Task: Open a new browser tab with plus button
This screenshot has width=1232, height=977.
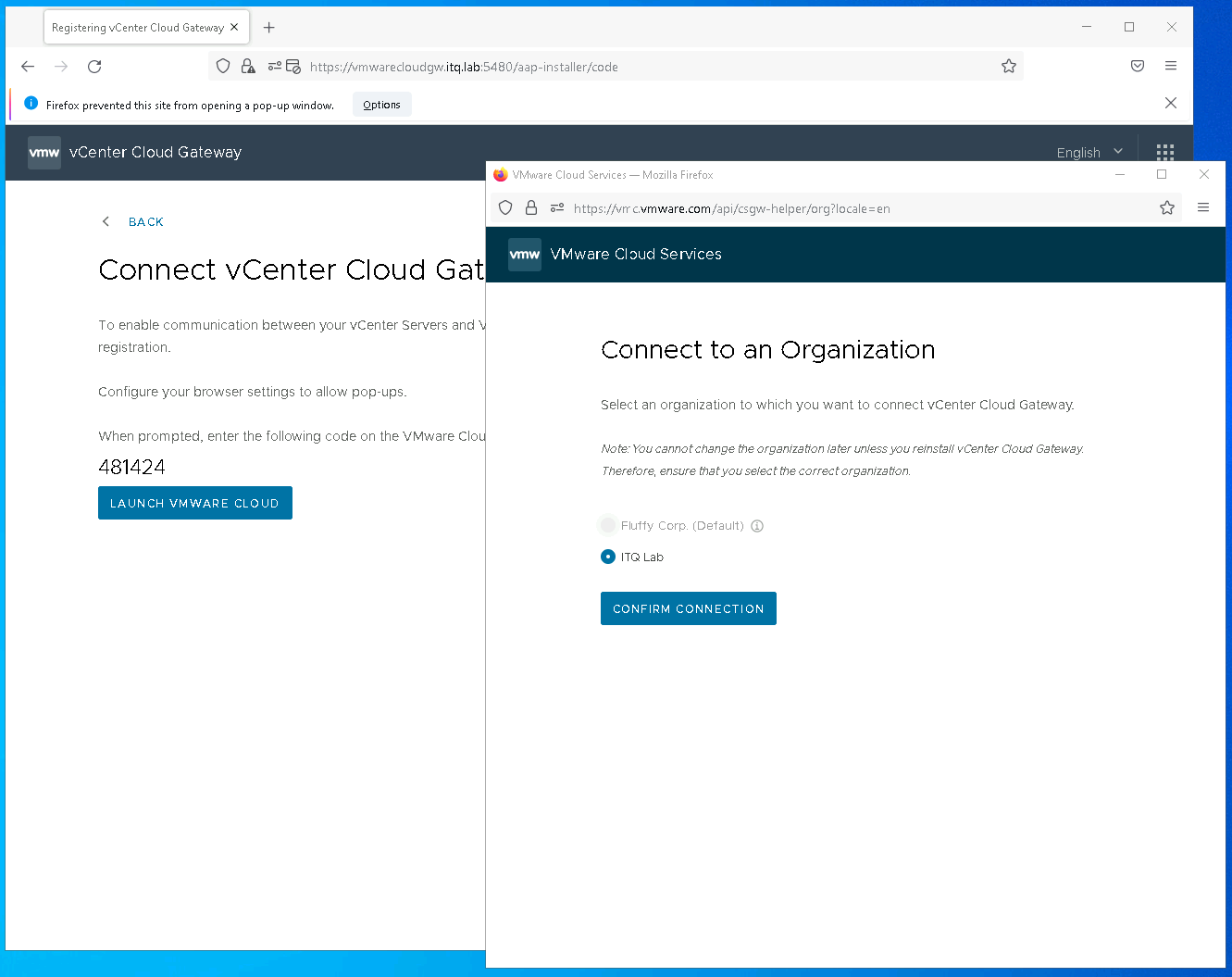Action: [x=269, y=28]
